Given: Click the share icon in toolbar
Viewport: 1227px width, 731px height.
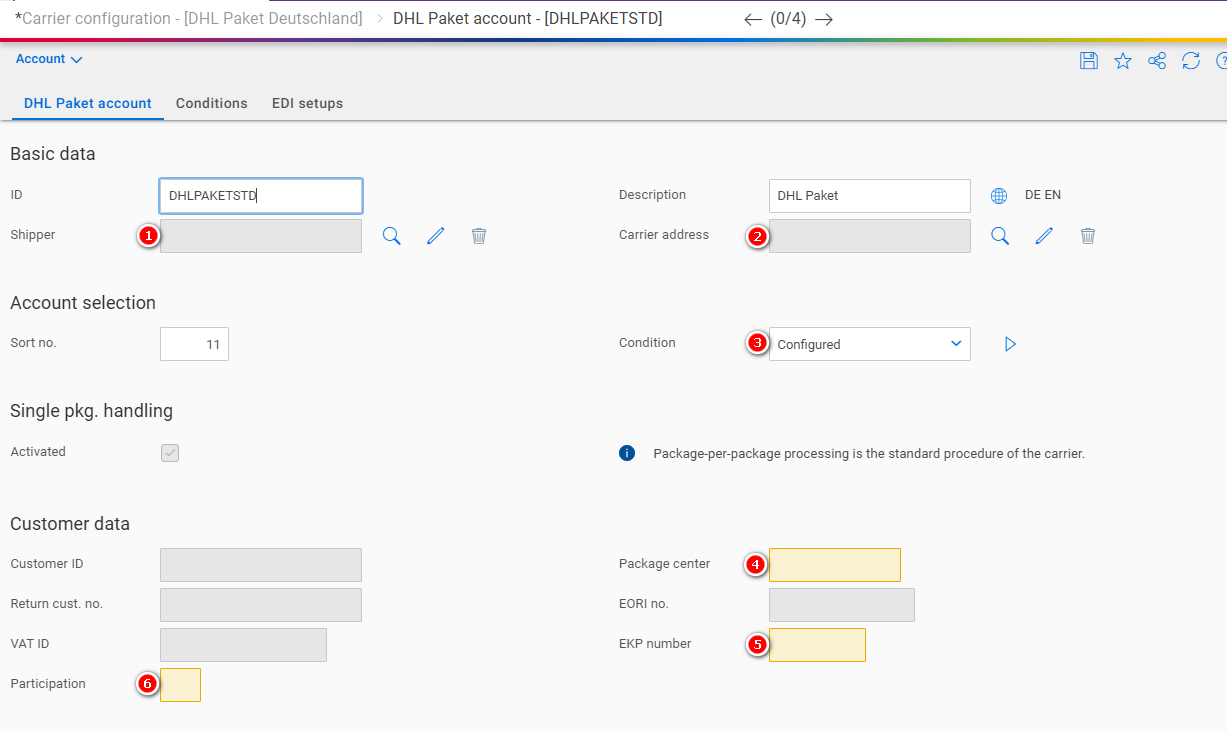Looking at the screenshot, I should click(x=1157, y=61).
